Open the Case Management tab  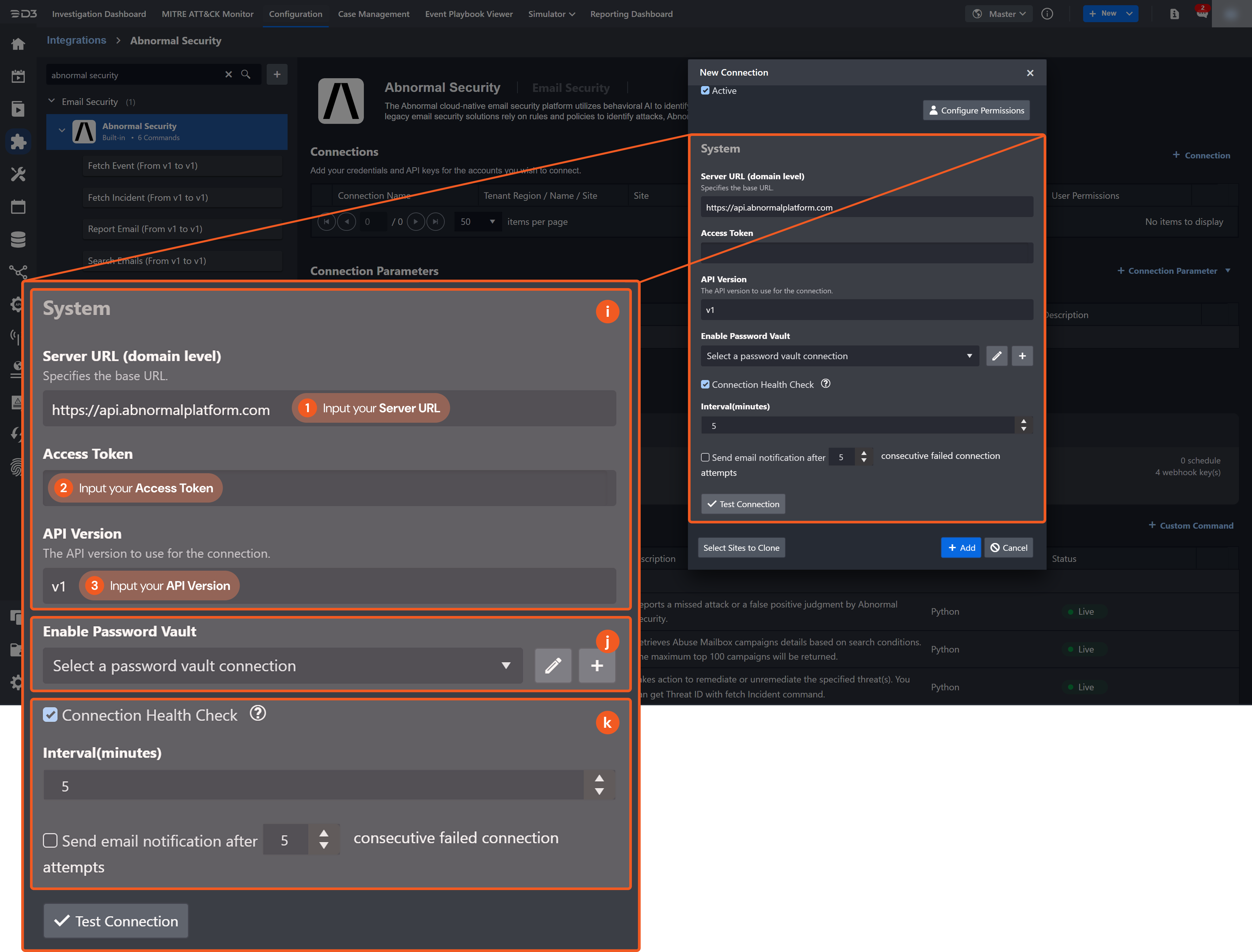(374, 14)
